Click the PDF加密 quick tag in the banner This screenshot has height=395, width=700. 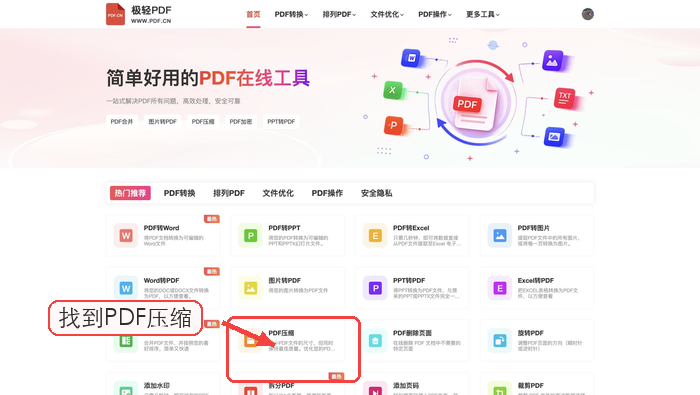click(x=241, y=121)
